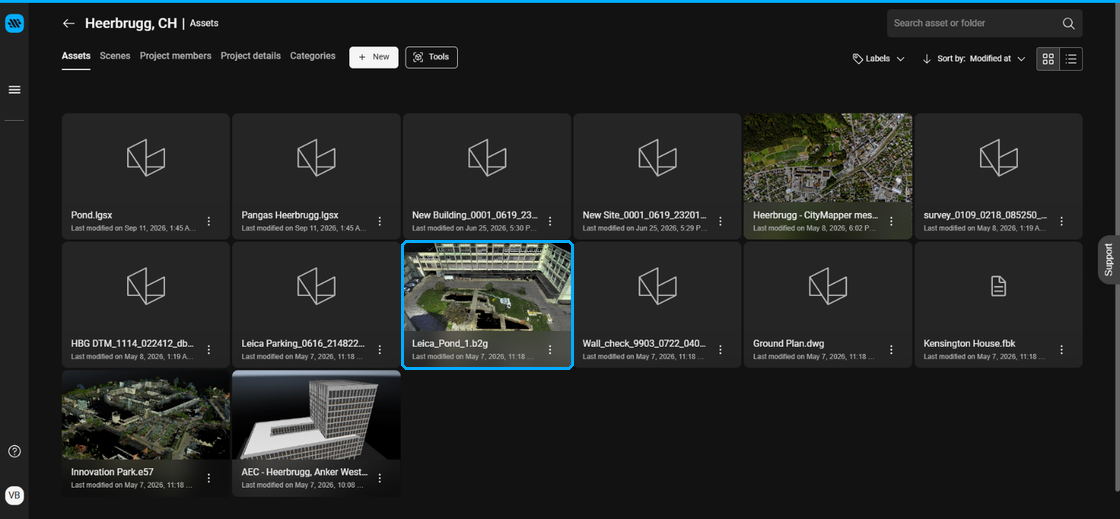
Task: Open options menu for Ground Plan.dwg
Action: [x=891, y=350]
